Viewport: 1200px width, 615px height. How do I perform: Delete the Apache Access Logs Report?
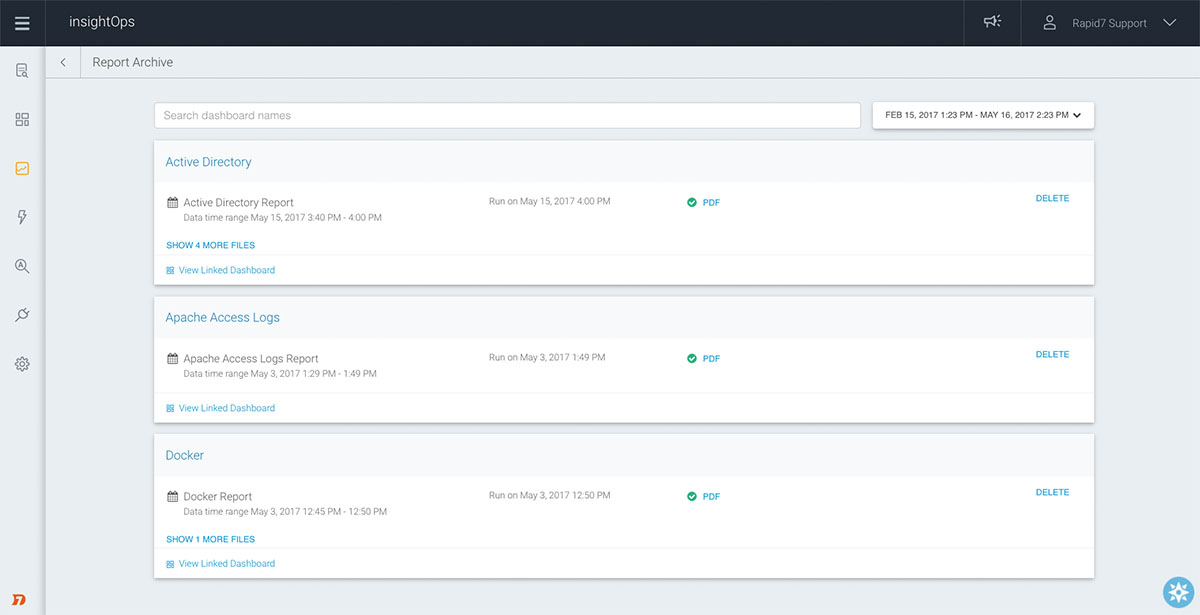click(x=1052, y=354)
